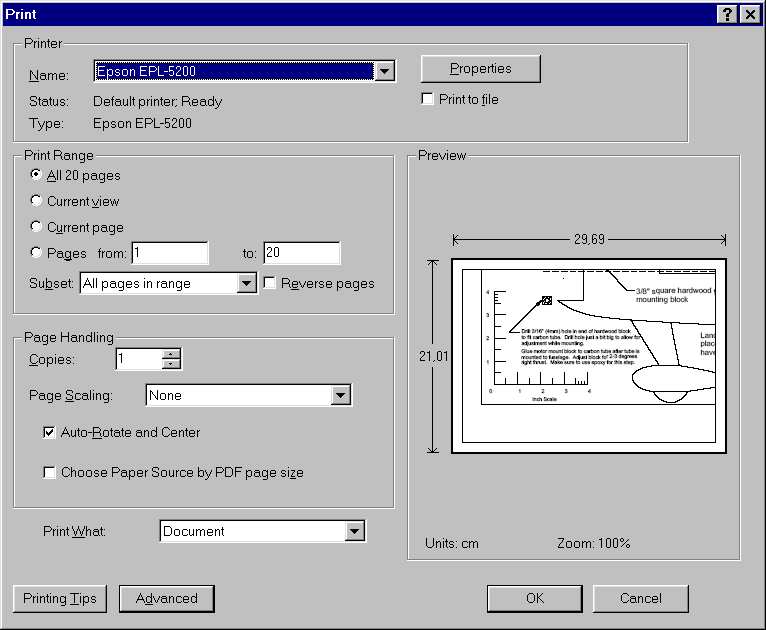The height and width of the screenshot is (630, 766).
Task: Click the Help question mark button
Action: 727,13
